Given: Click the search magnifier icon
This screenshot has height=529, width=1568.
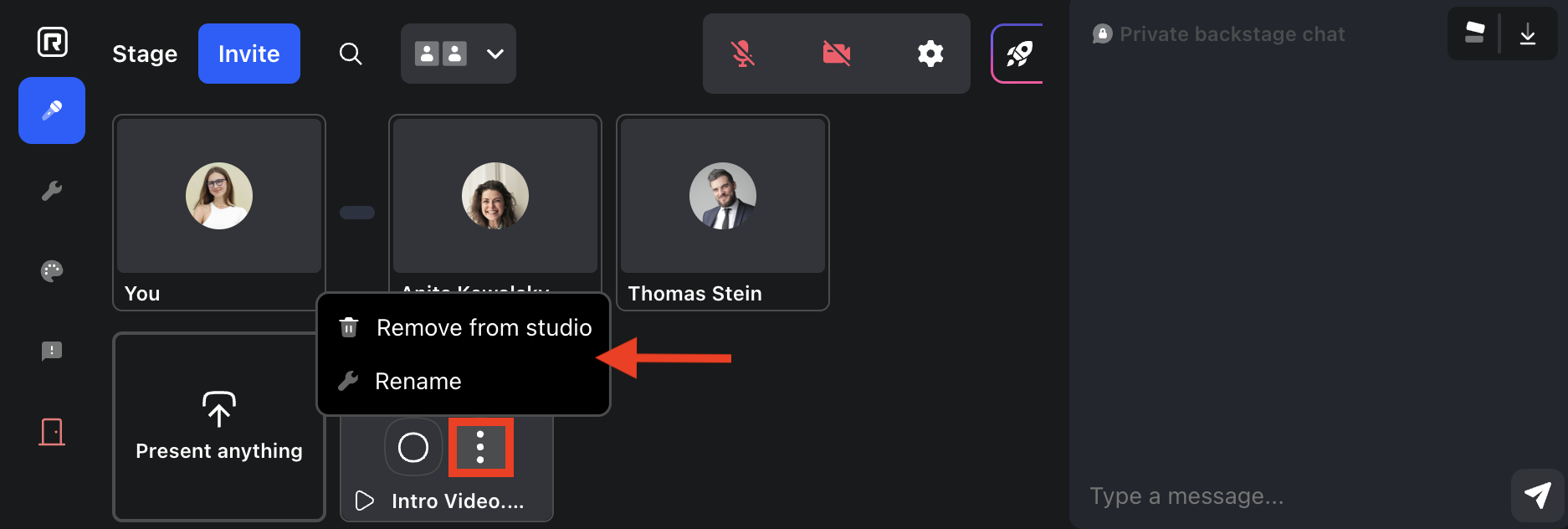Looking at the screenshot, I should pos(351,54).
